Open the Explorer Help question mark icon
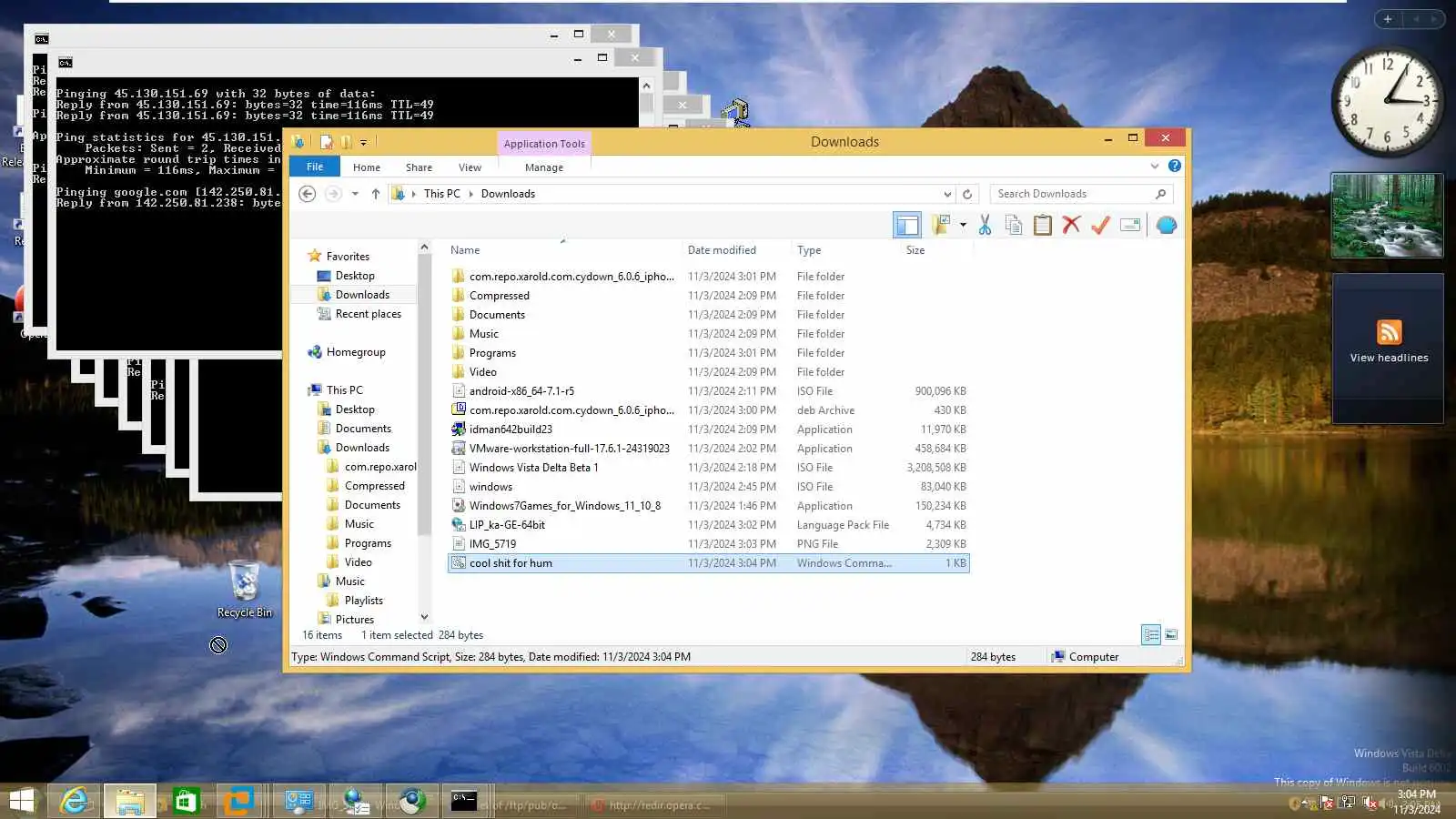The height and width of the screenshot is (819, 1456). [x=1175, y=166]
